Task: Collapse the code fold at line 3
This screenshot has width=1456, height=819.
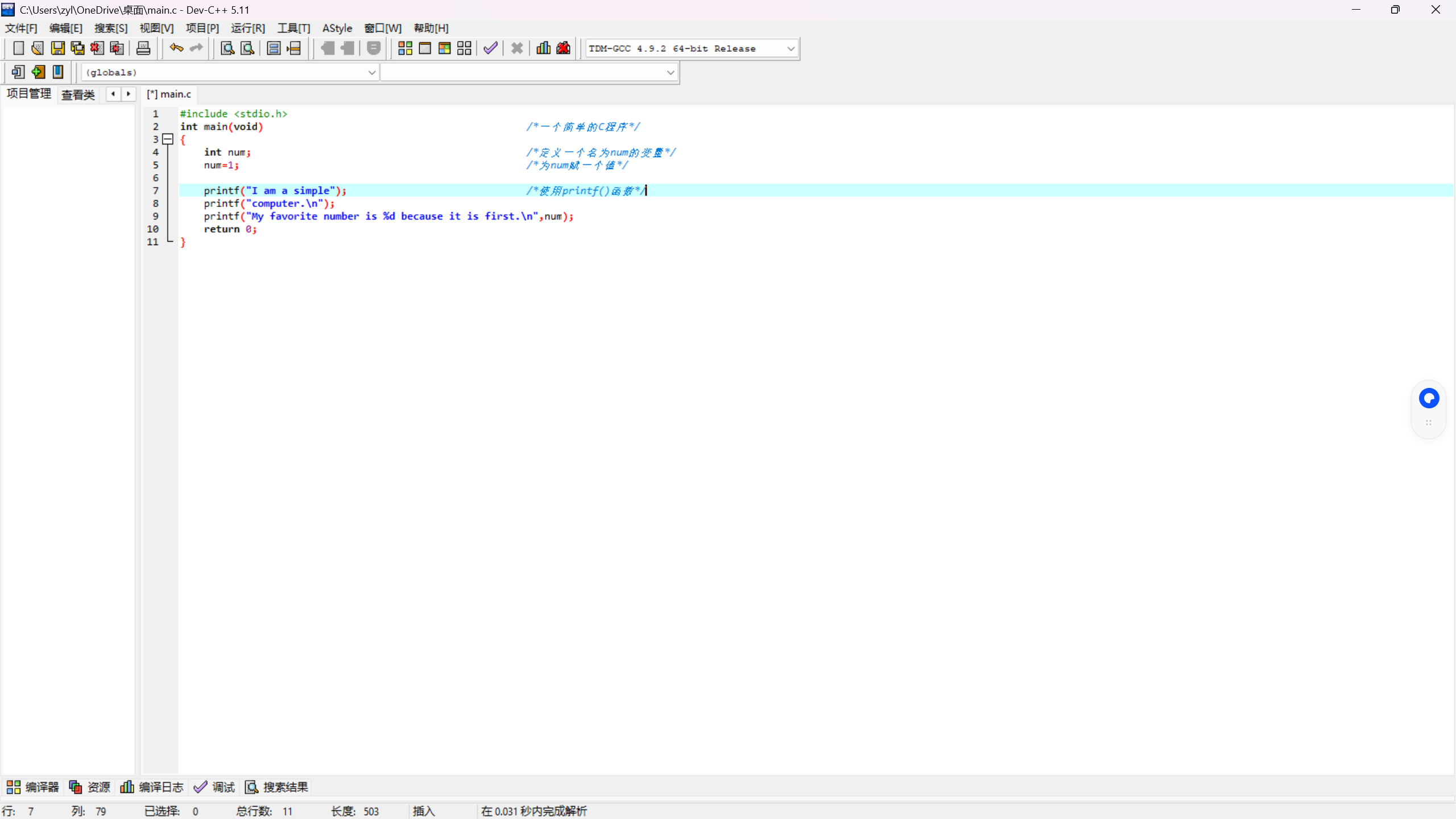Action: [168, 139]
